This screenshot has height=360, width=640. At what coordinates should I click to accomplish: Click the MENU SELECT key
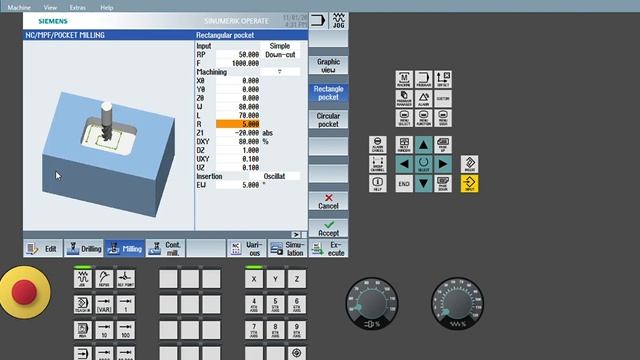(404, 118)
